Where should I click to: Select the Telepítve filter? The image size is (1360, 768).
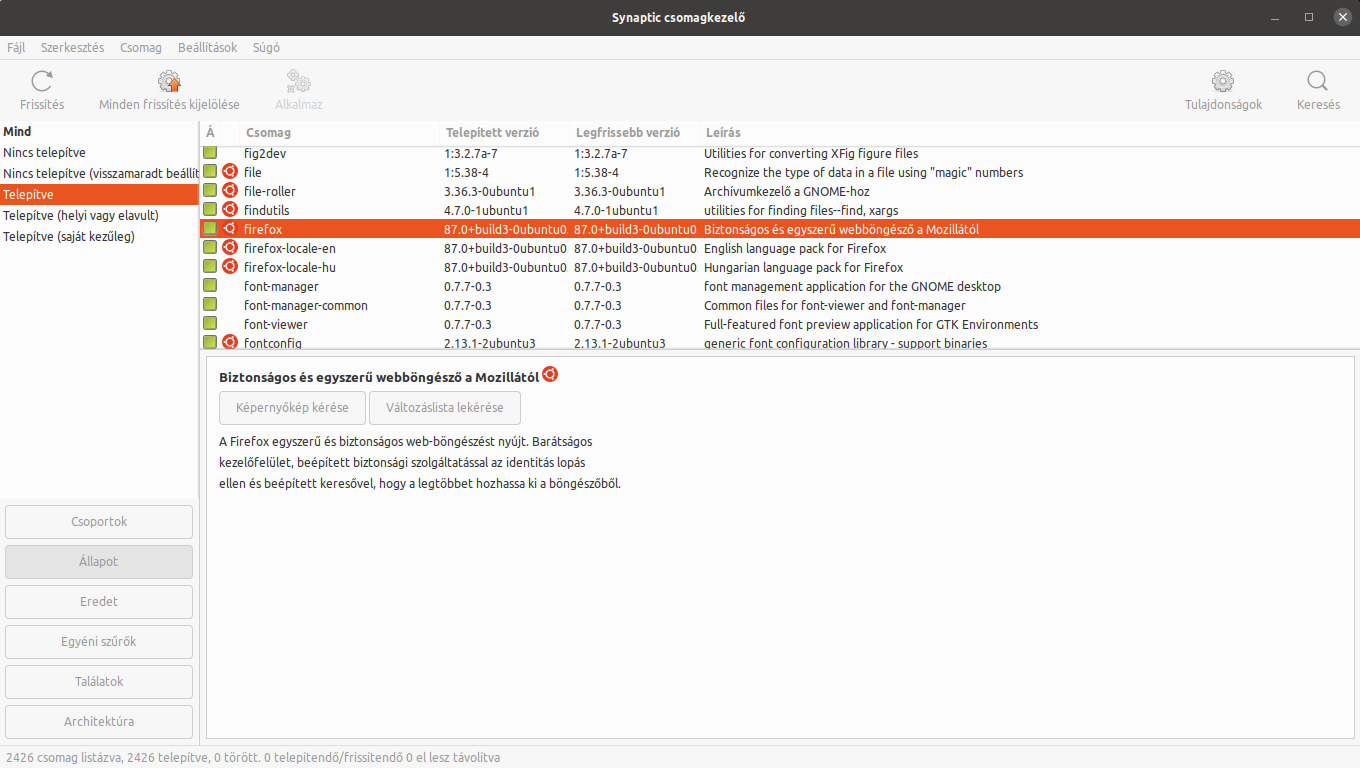pyautogui.click(x=99, y=195)
